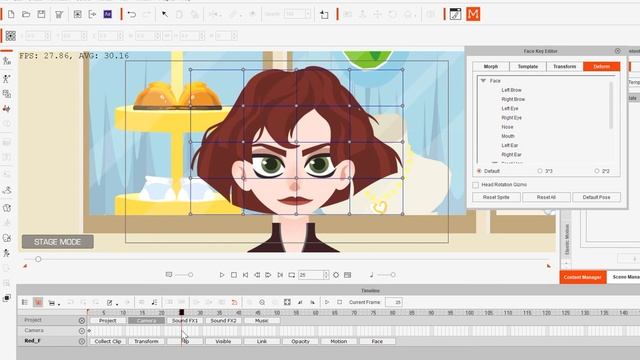Open the Composer mode icon
Viewport: 640px width, 360px height.
(456, 14)
